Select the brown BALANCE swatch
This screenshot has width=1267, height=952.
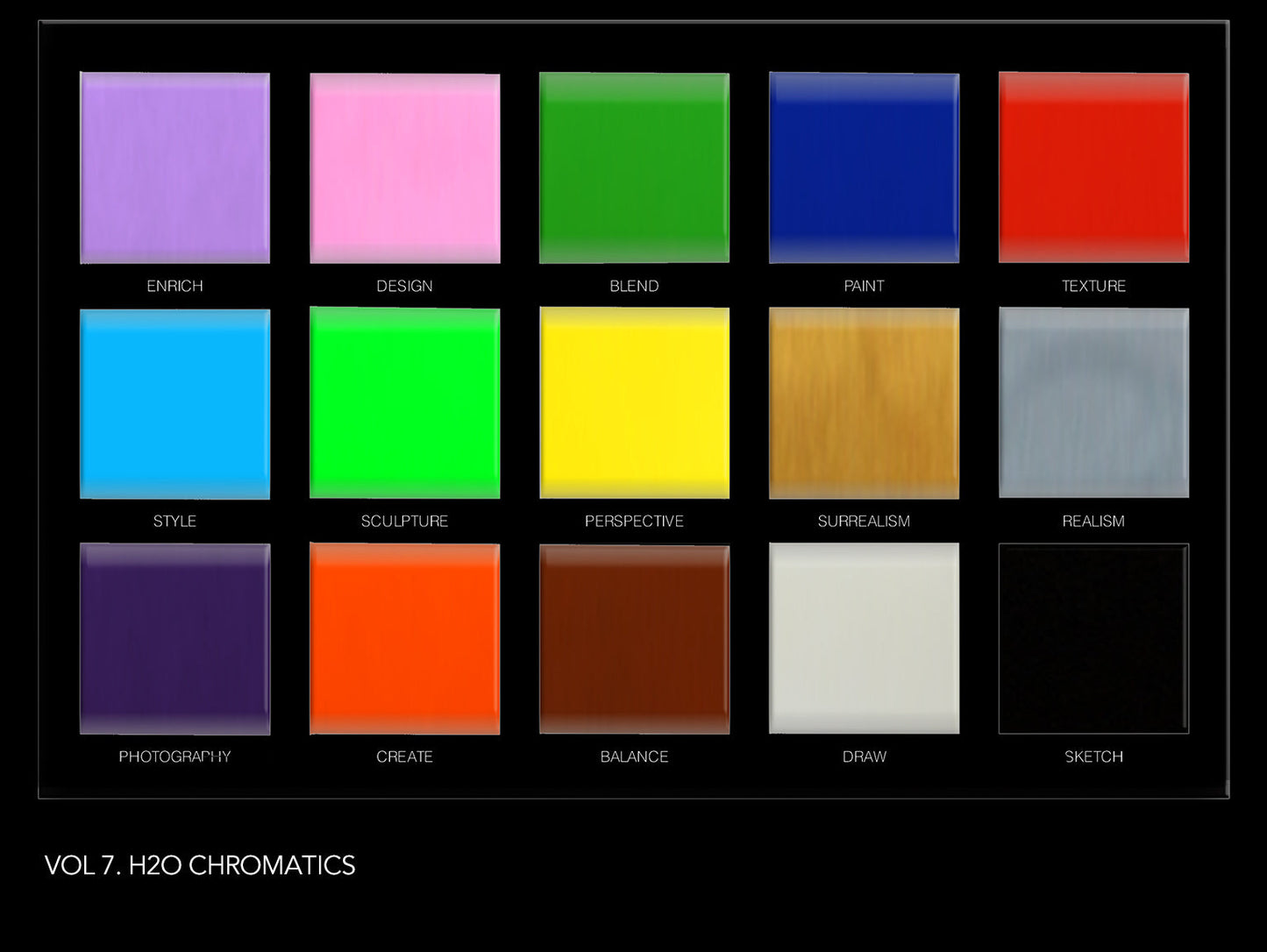(634, 638)
